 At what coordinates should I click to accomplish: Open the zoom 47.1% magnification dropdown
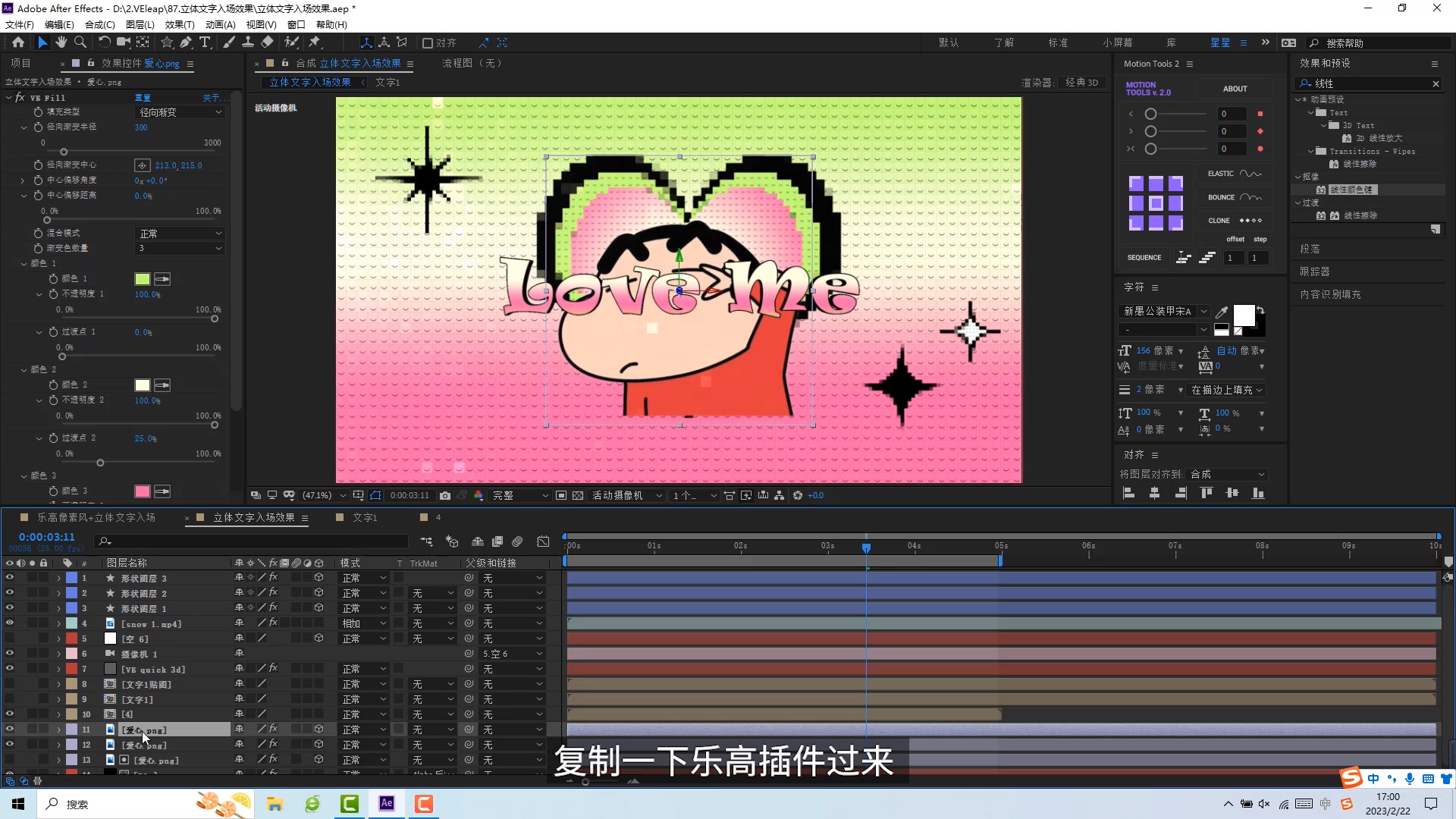(x=324, y=495)
